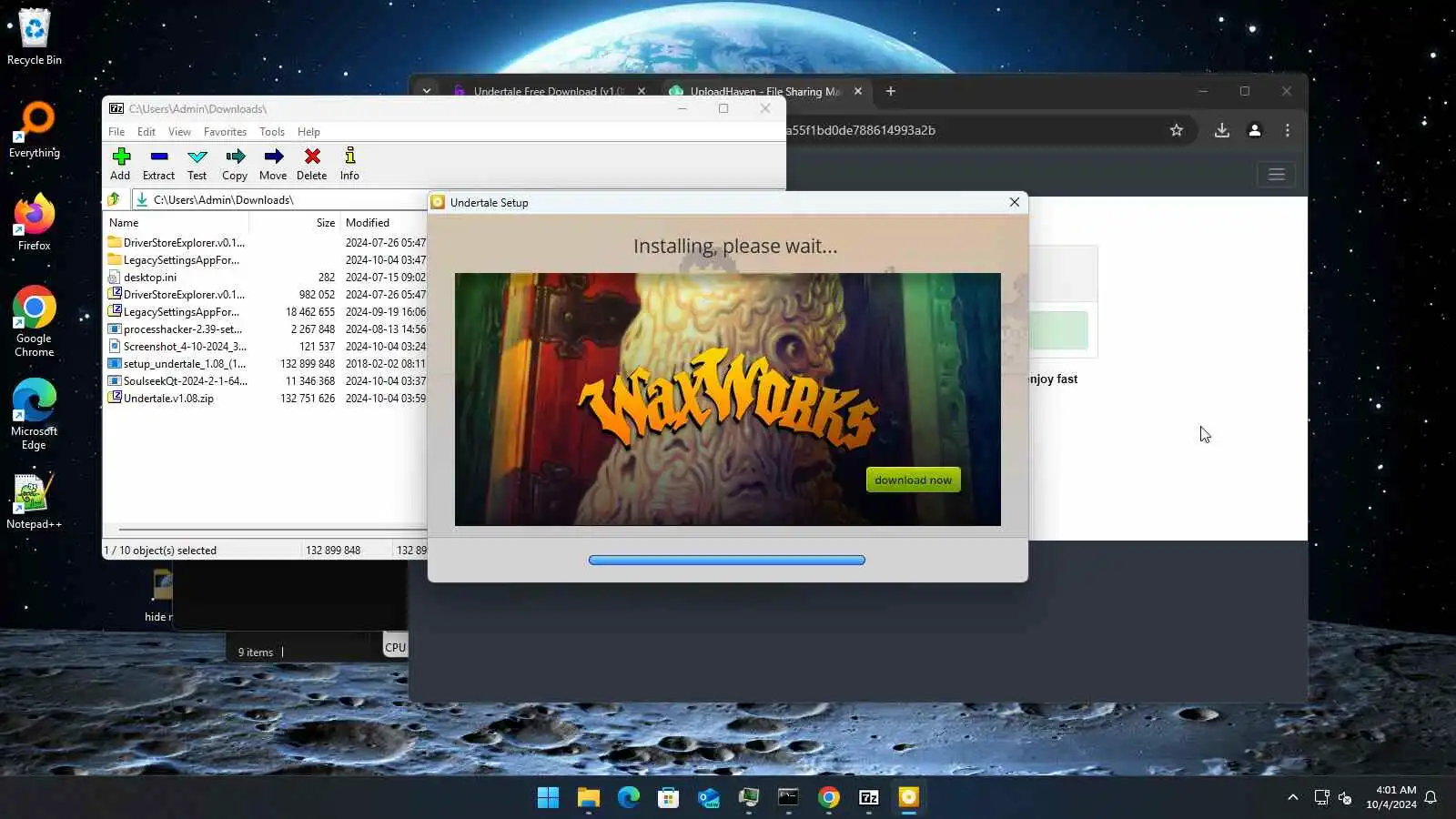Close the Undertale Setup dialog
1456x819 pixels.
(x=1015, y=202)
